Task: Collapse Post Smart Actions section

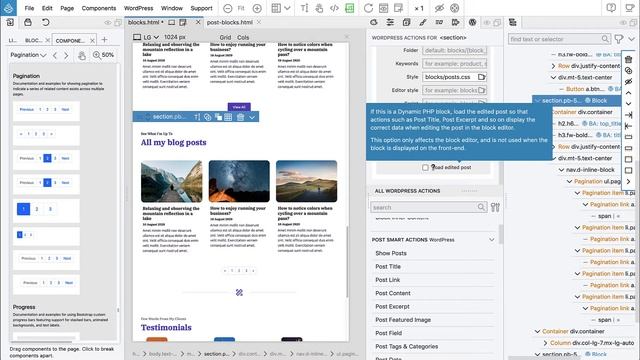Action: pyautogui.click(x=491, y=240)
